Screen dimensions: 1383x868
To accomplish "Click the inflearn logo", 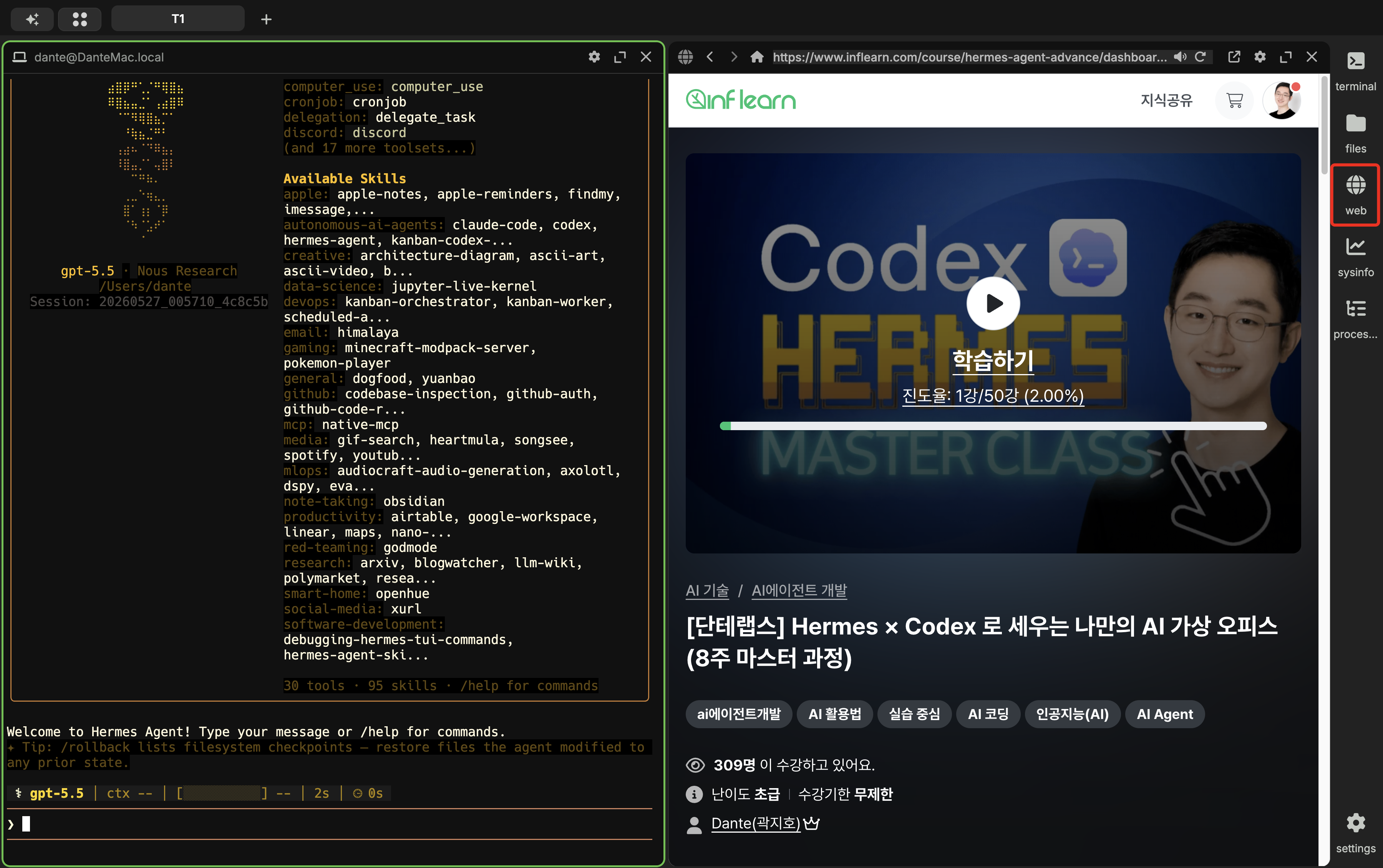I will coord(741,100).
